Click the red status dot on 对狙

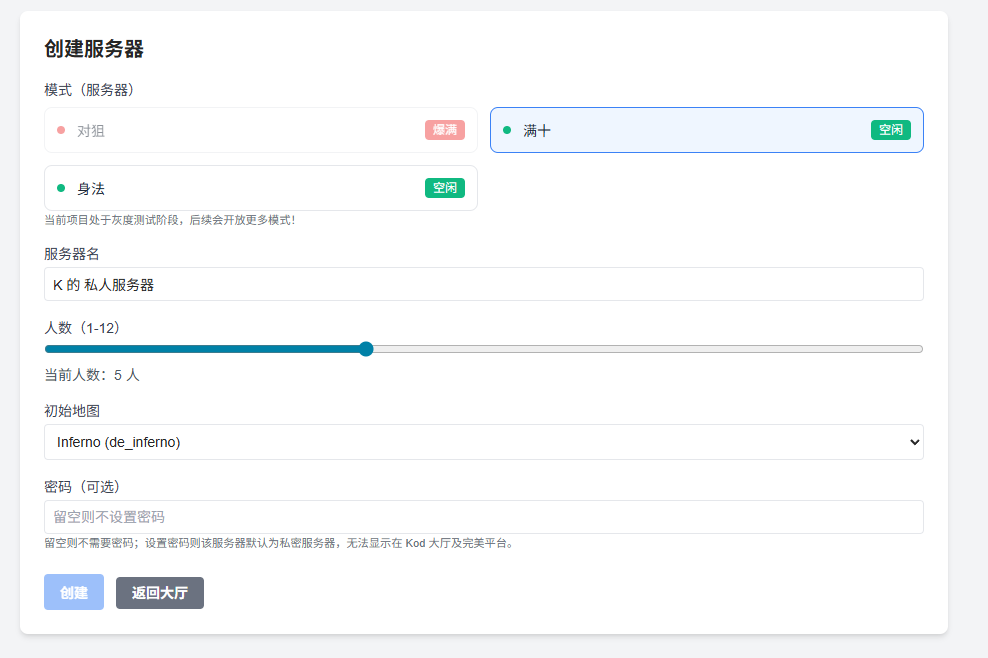pos(61,130)
